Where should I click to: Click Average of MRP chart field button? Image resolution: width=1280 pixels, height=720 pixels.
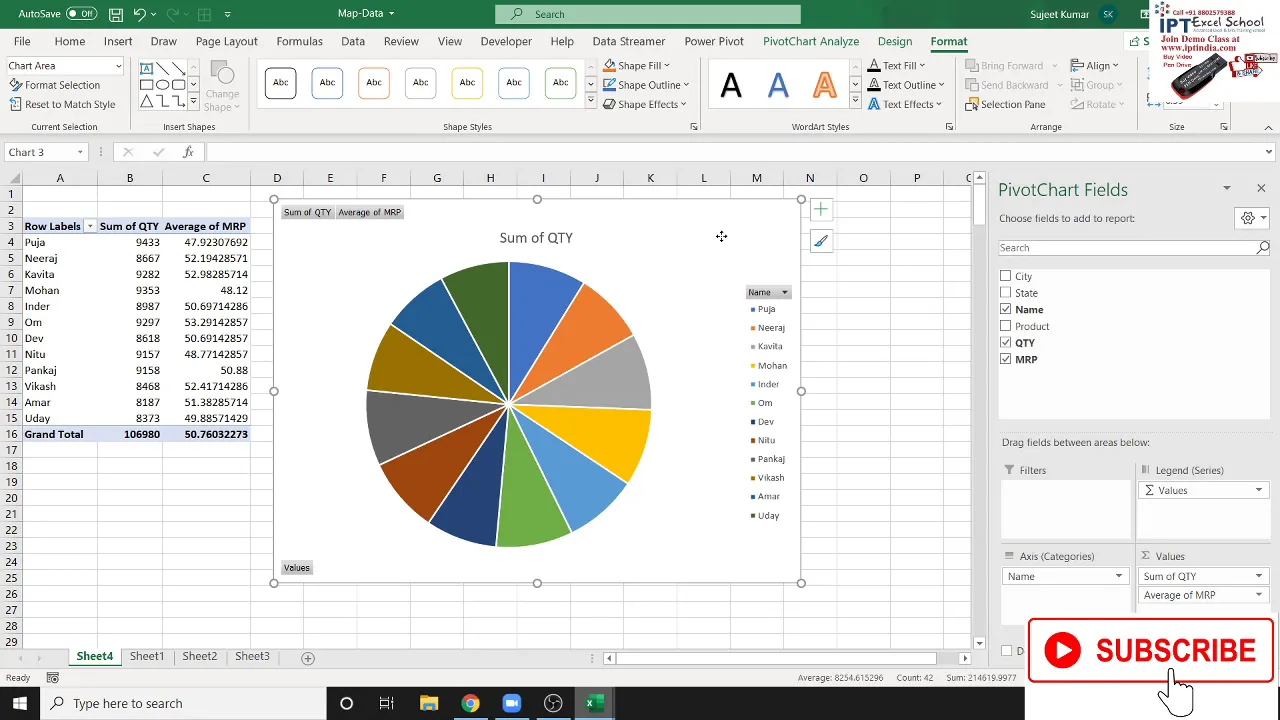pyautogui.click(x=369, y=212)
